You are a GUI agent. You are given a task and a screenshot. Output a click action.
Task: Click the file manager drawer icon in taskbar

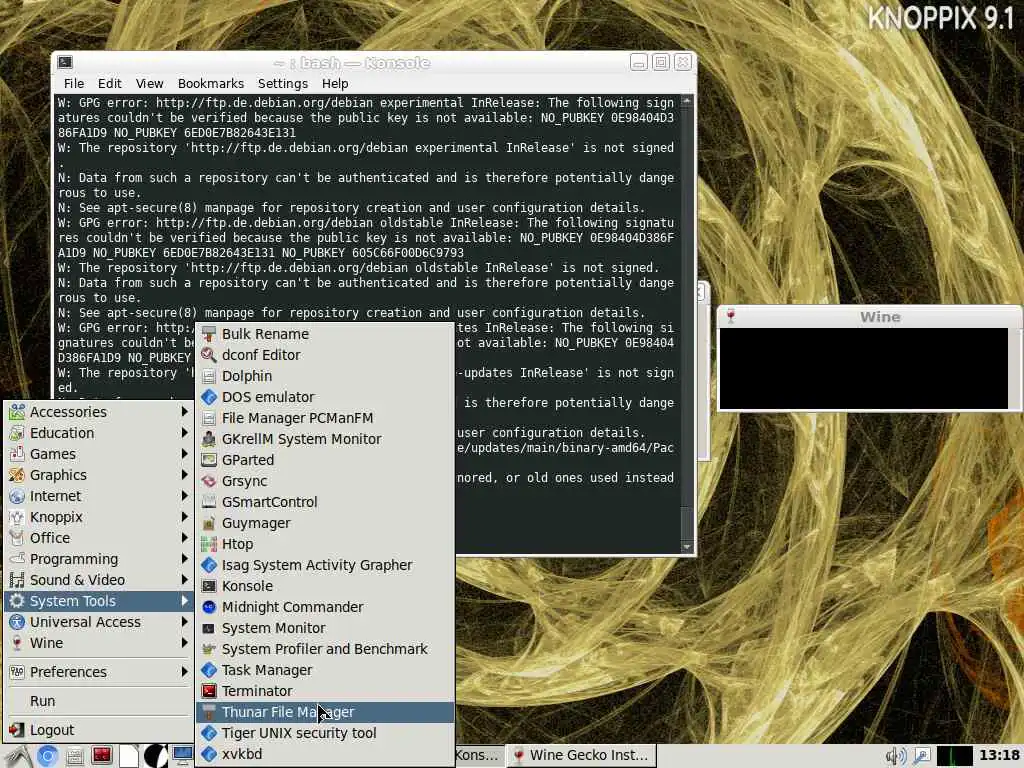[x=74, y=756]
